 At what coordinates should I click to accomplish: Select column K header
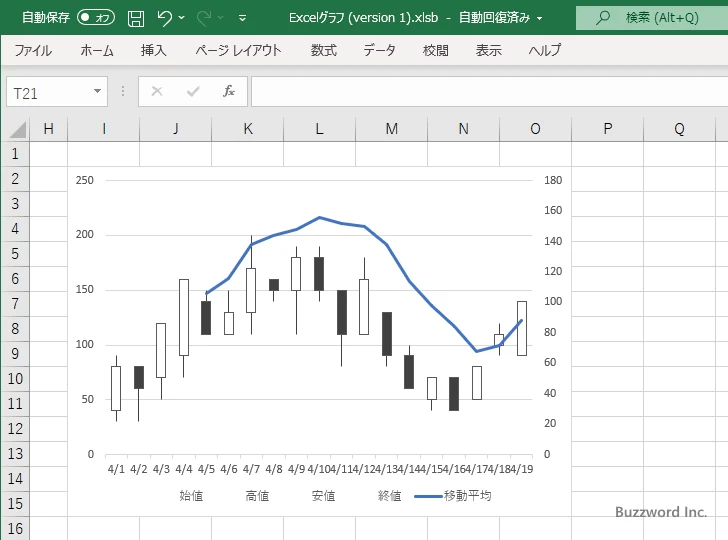(x=247, y=129)
